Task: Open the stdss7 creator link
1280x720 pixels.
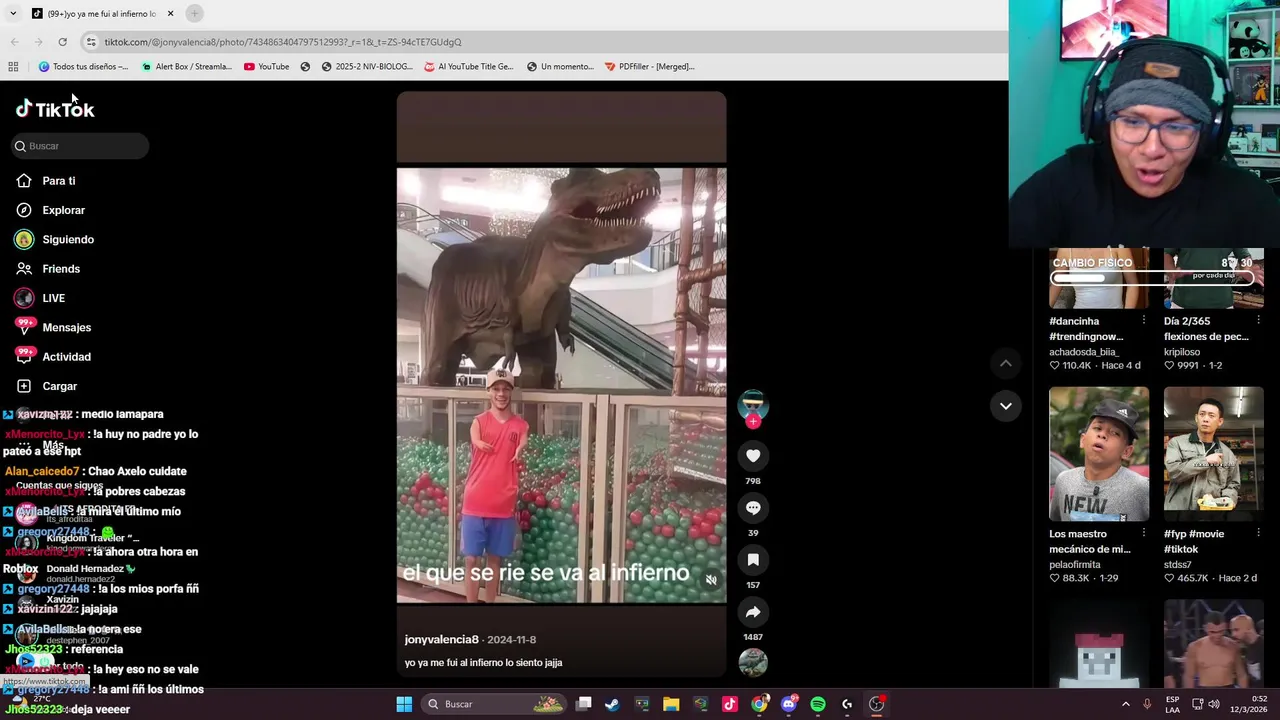Action: click(x=1177, y=565)
